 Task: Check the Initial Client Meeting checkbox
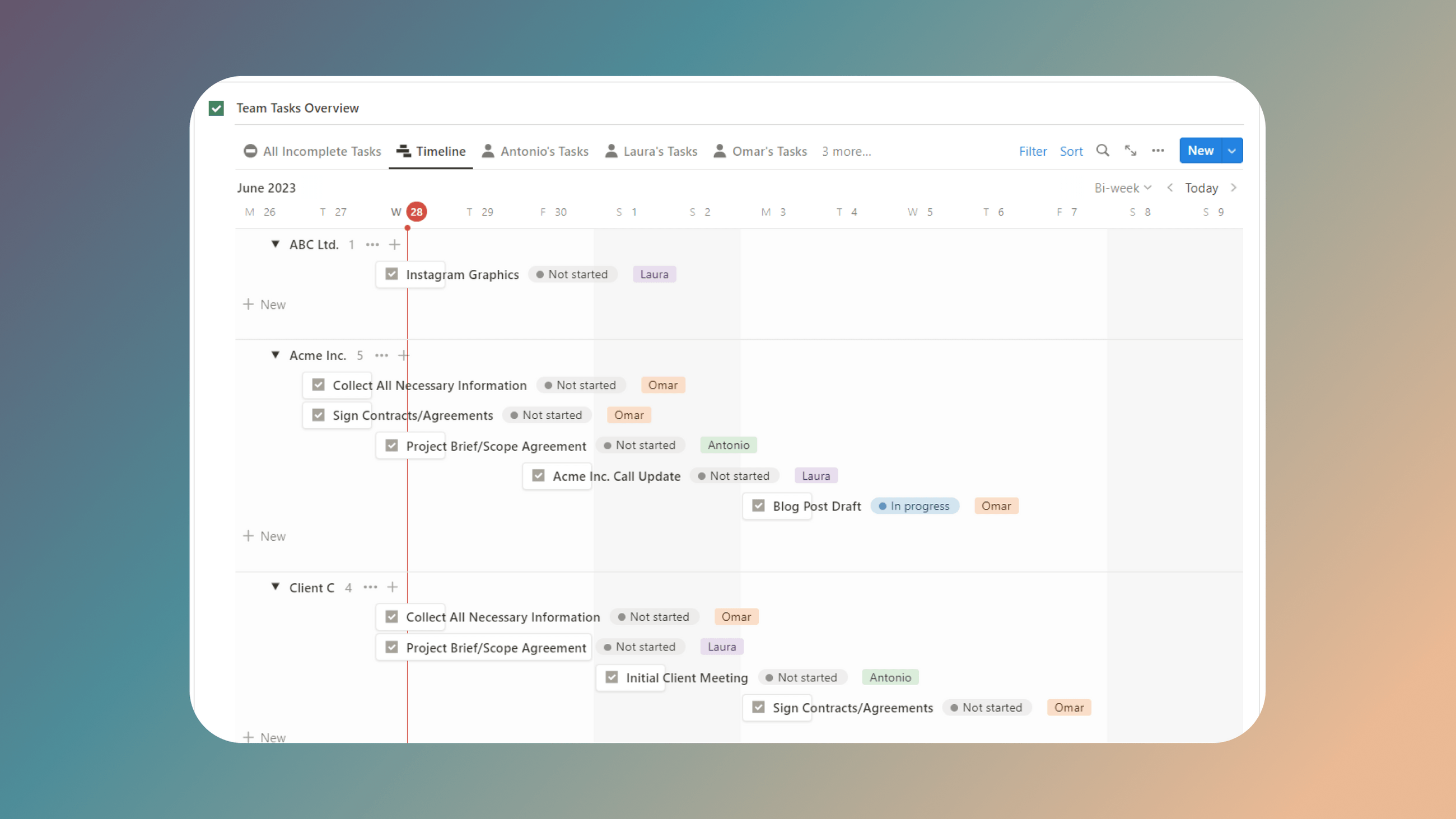click(x=612, y=677)
